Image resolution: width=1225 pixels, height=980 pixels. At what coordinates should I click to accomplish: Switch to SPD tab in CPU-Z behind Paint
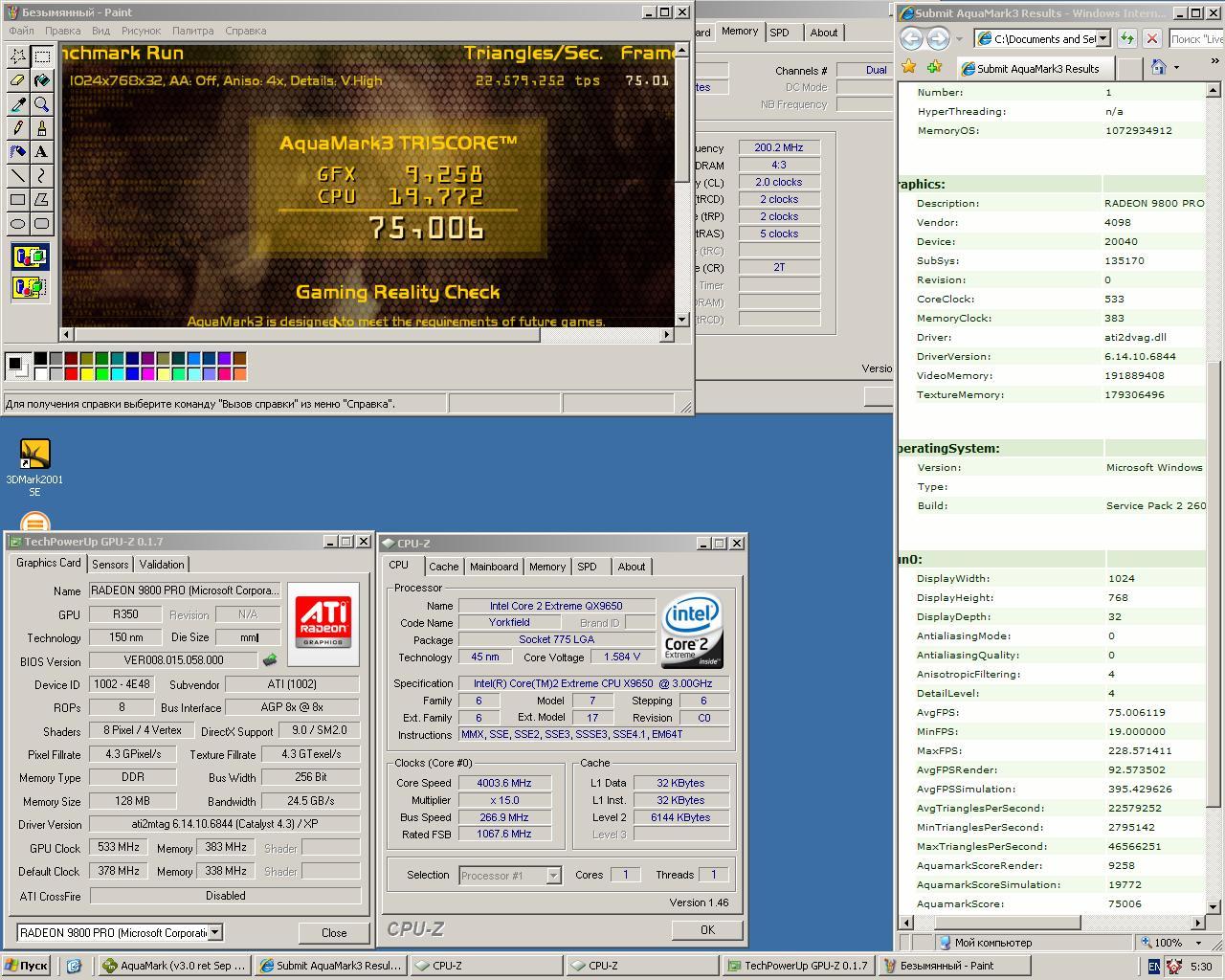click(x=780, y=33)
